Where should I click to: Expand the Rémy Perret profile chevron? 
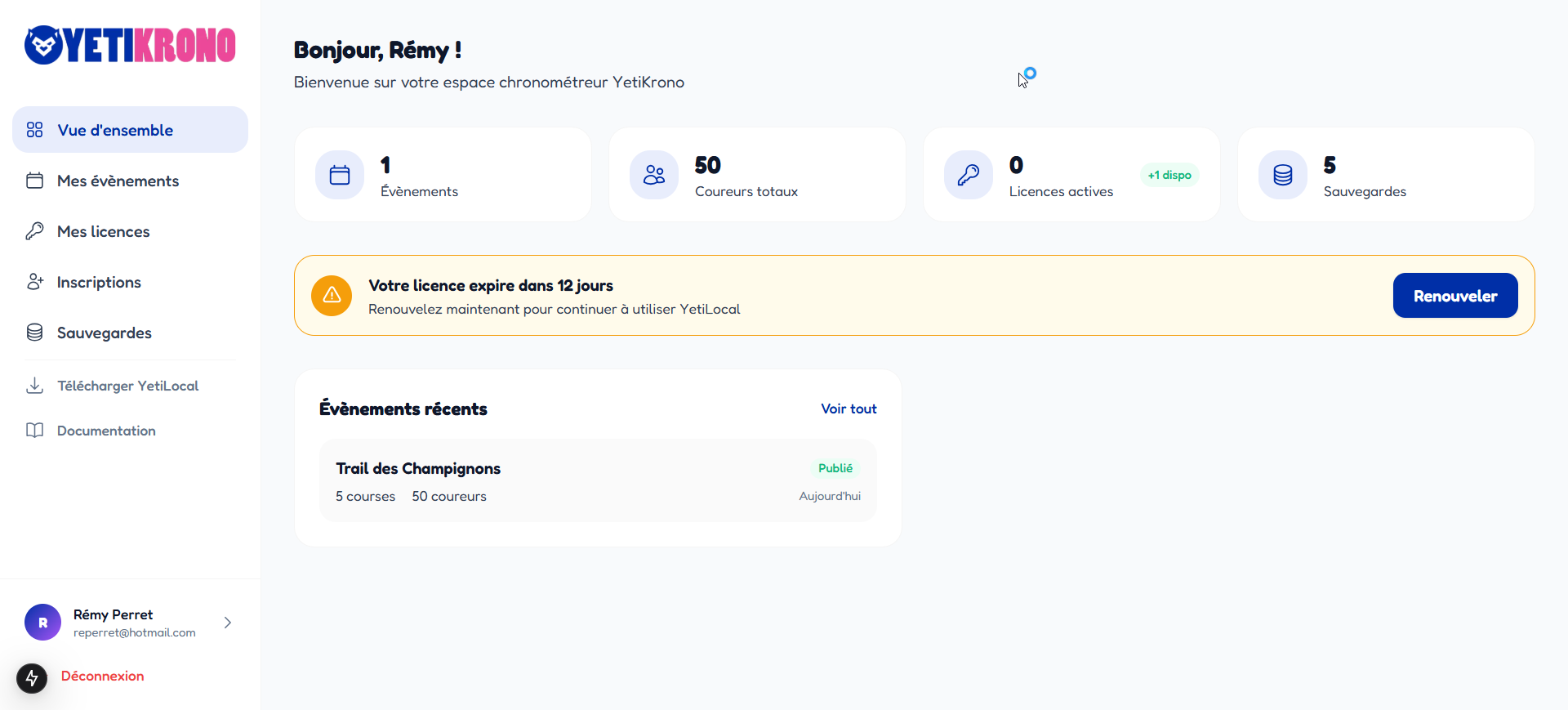[228, 623]
